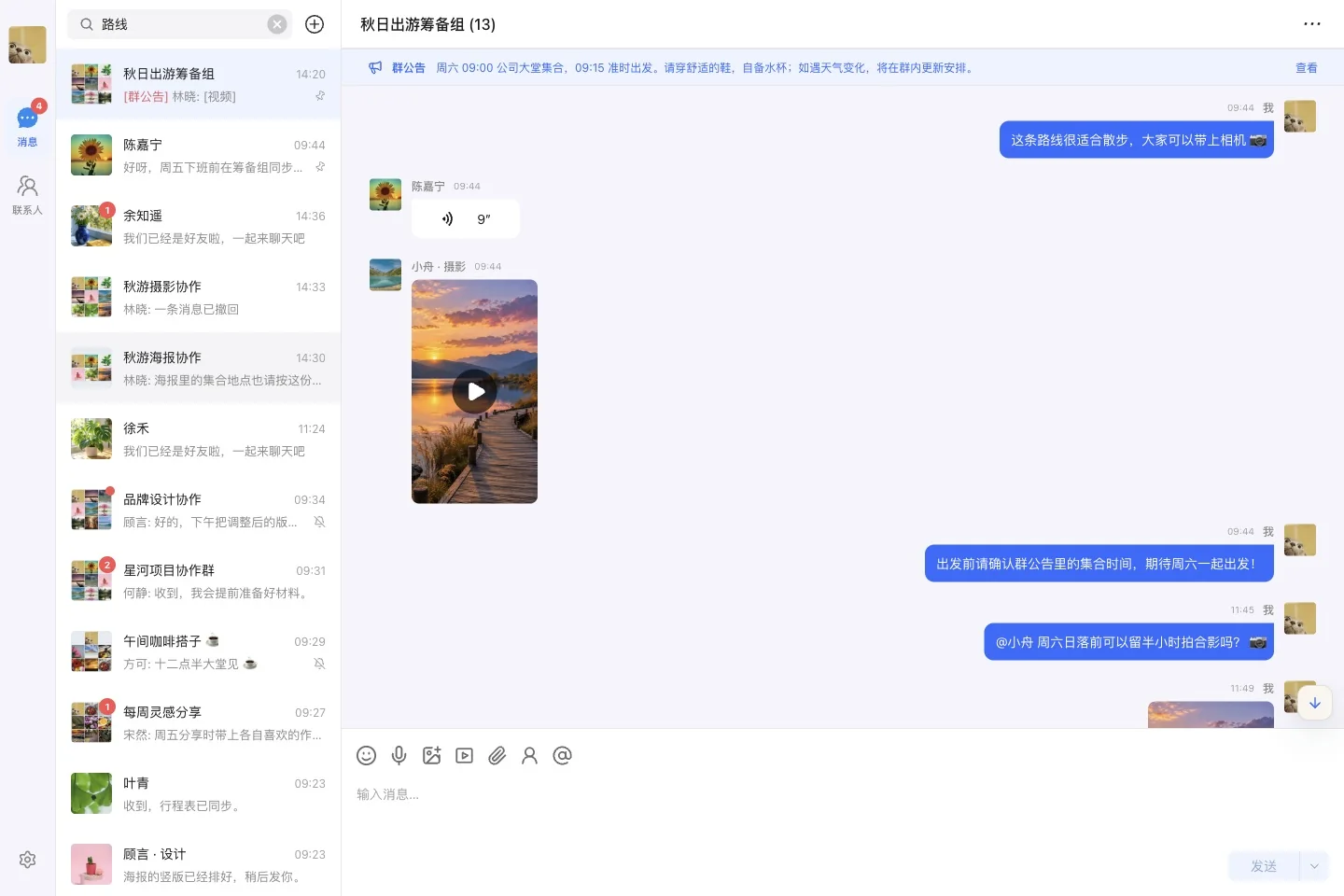Click message @小舟 周六日落前可以留半小时拍合影吗

[1129, 642]
